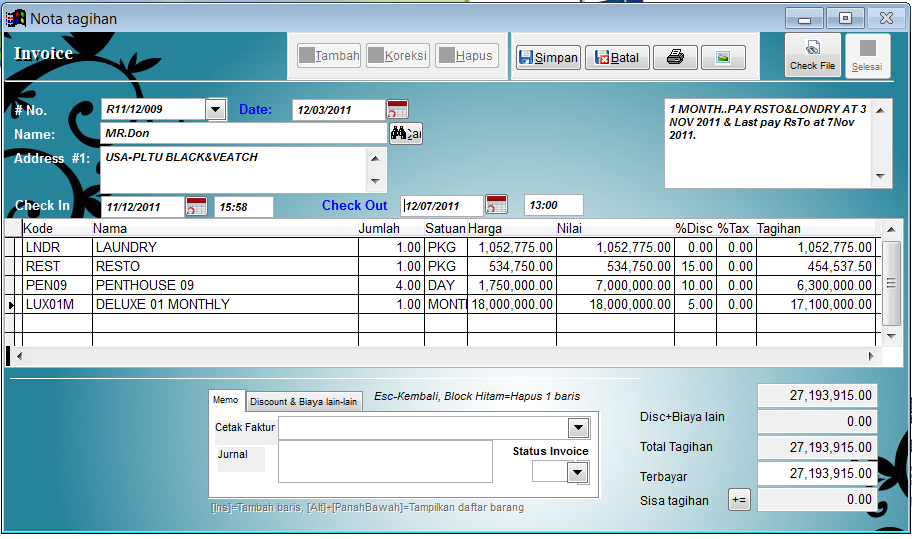Open the Cetak Faktur dropdown

577,428
